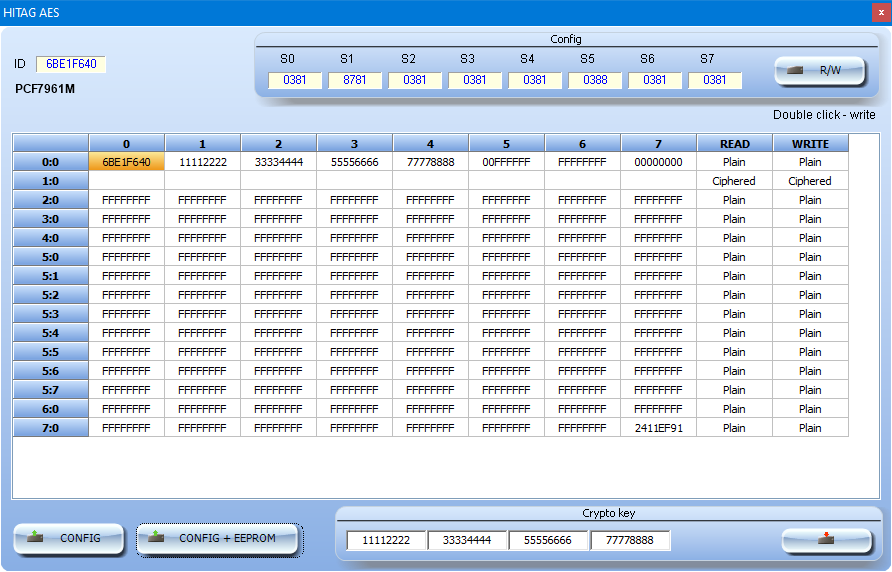This screenshot has width=892, height=572.
Task: Select row header 4:0
Action: click(x=51, y=238)
